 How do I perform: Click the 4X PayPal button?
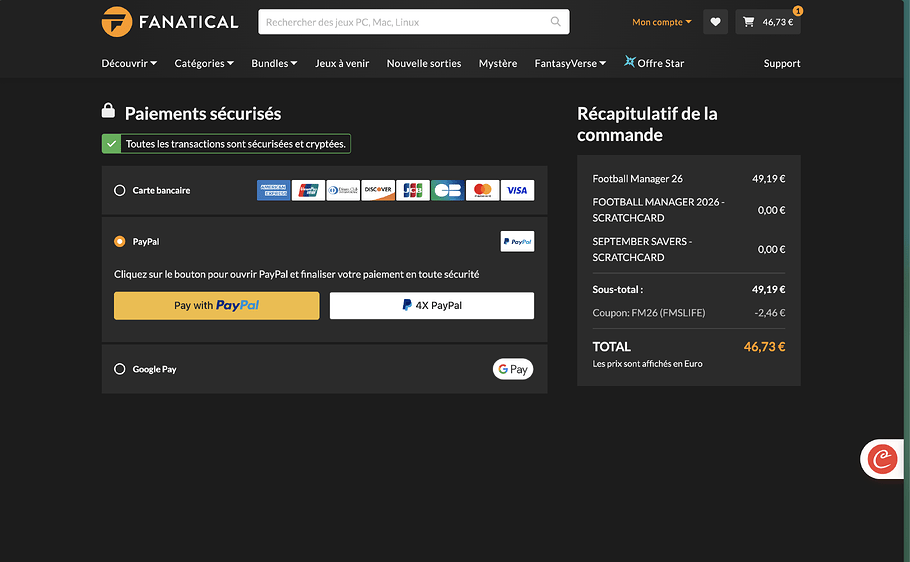click(x=432, y=305)
